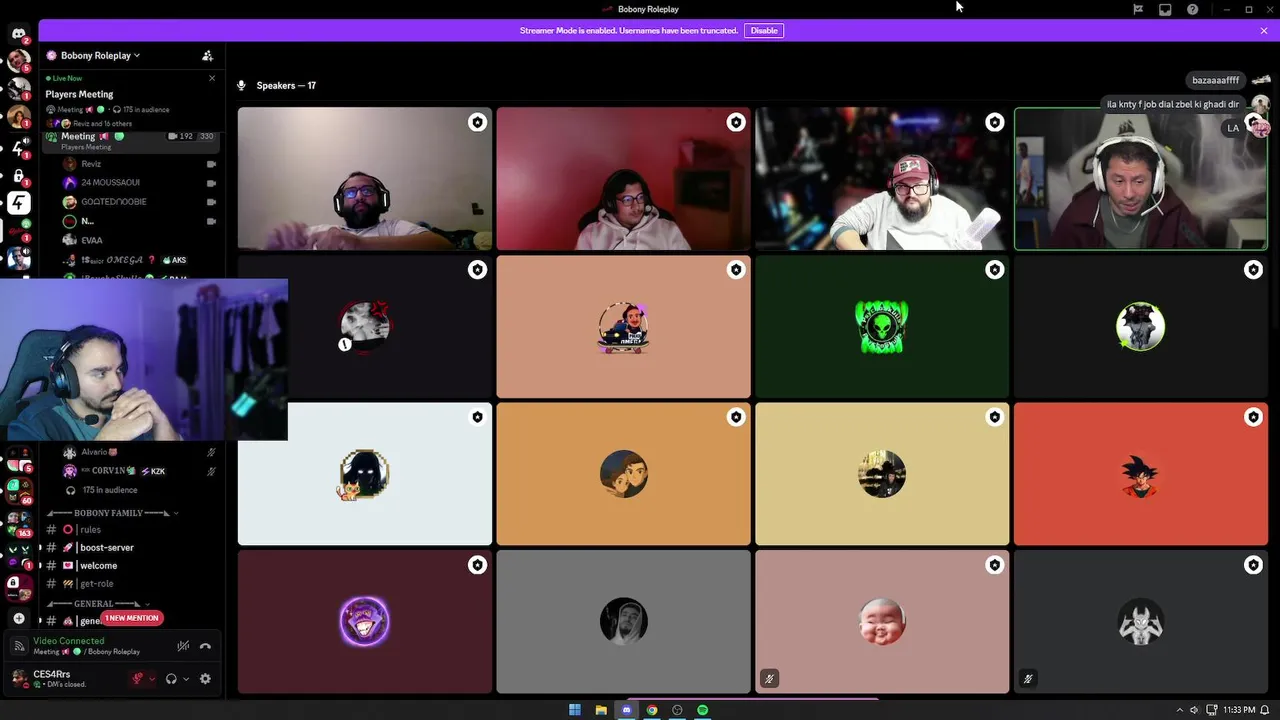Open options on red cap streamer tile
Viewport: 1280px width, 720px height.
click(x=994, y=122)
